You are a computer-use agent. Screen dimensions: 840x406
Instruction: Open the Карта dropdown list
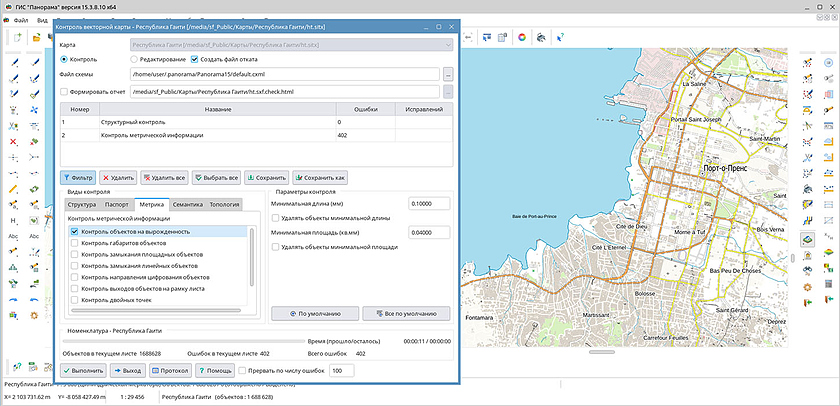click(x=447, y=44)
